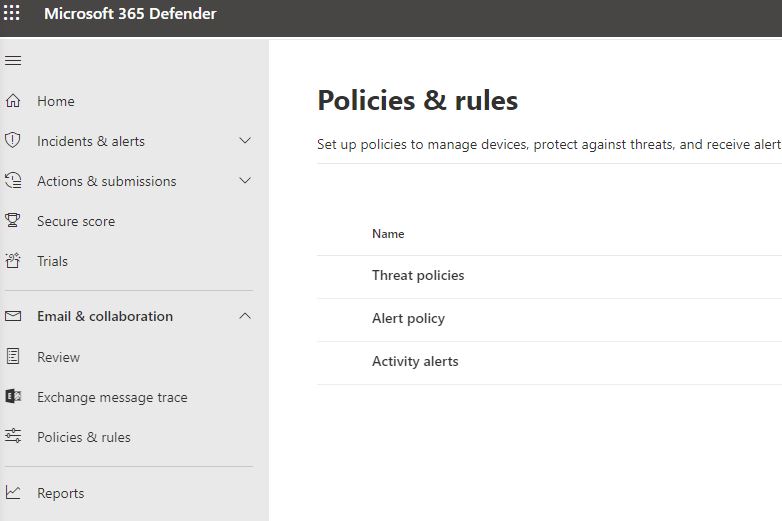Open Activity alerts row

click(549, 361)
